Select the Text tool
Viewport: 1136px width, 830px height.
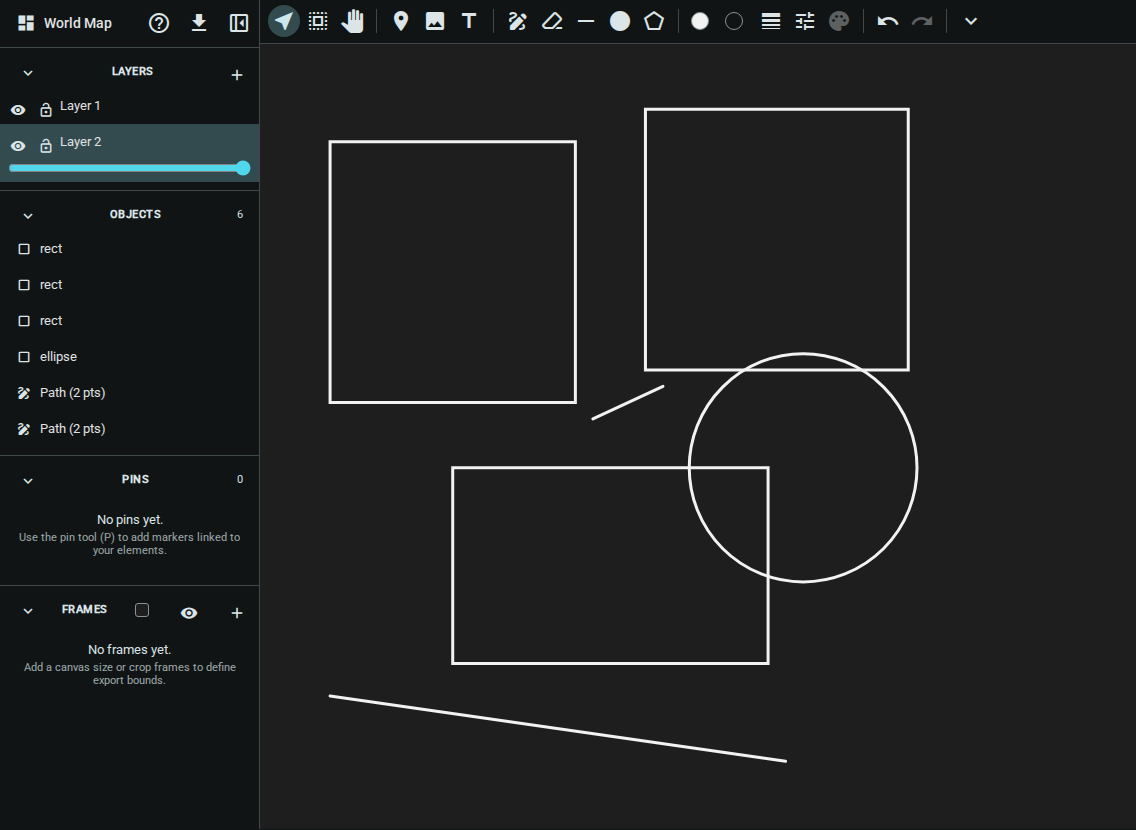(x=469, y=21)
